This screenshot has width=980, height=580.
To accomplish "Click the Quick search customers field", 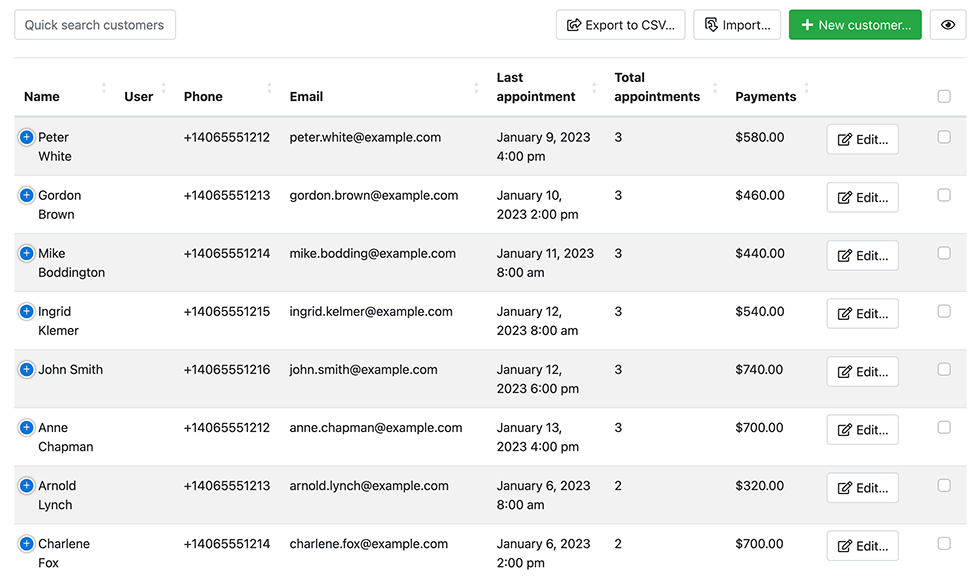I will [95, 24].
